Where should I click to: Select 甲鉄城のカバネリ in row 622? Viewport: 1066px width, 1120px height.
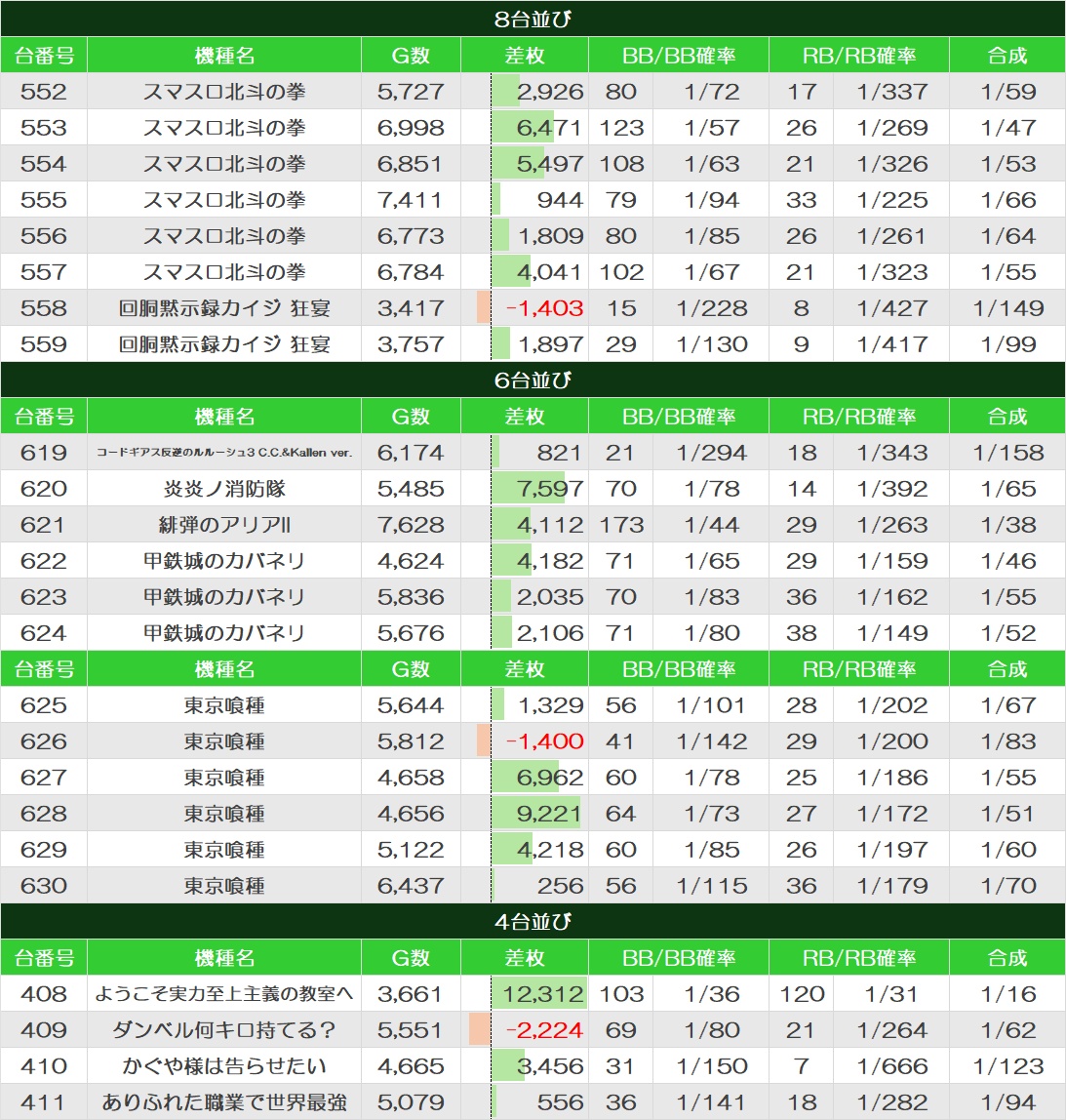tap(224, 561)
